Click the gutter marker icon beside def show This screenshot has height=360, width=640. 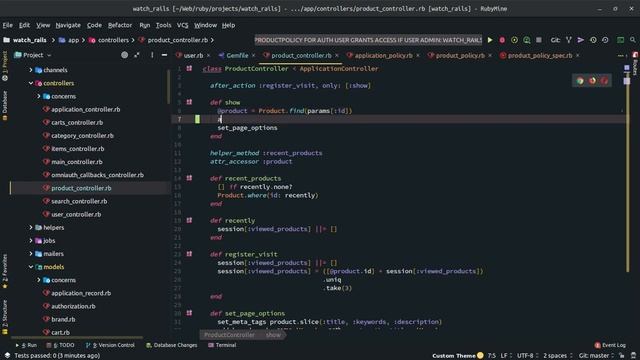tap(189, 102)
